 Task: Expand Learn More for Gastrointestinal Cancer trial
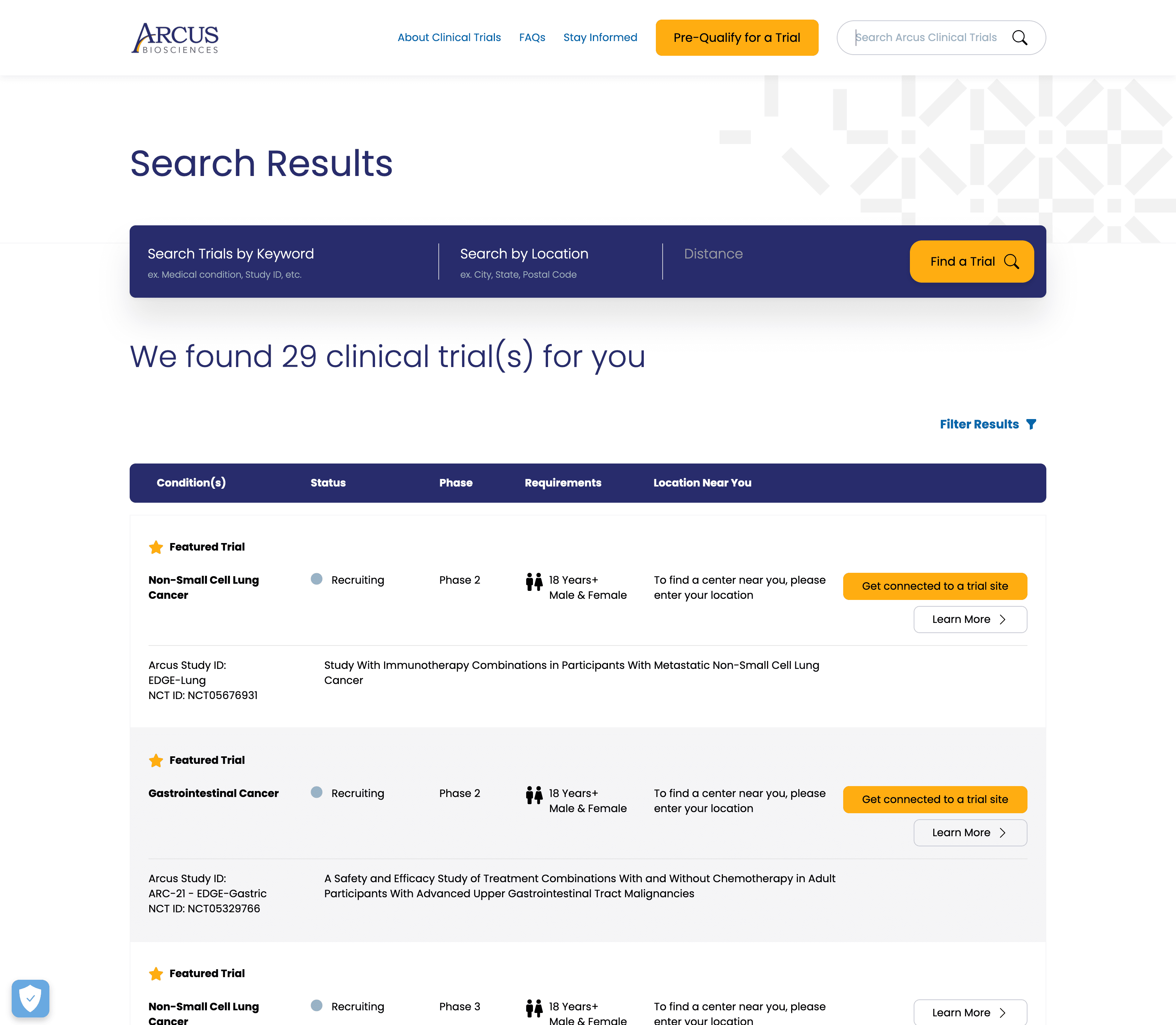(x=970, y=832)
